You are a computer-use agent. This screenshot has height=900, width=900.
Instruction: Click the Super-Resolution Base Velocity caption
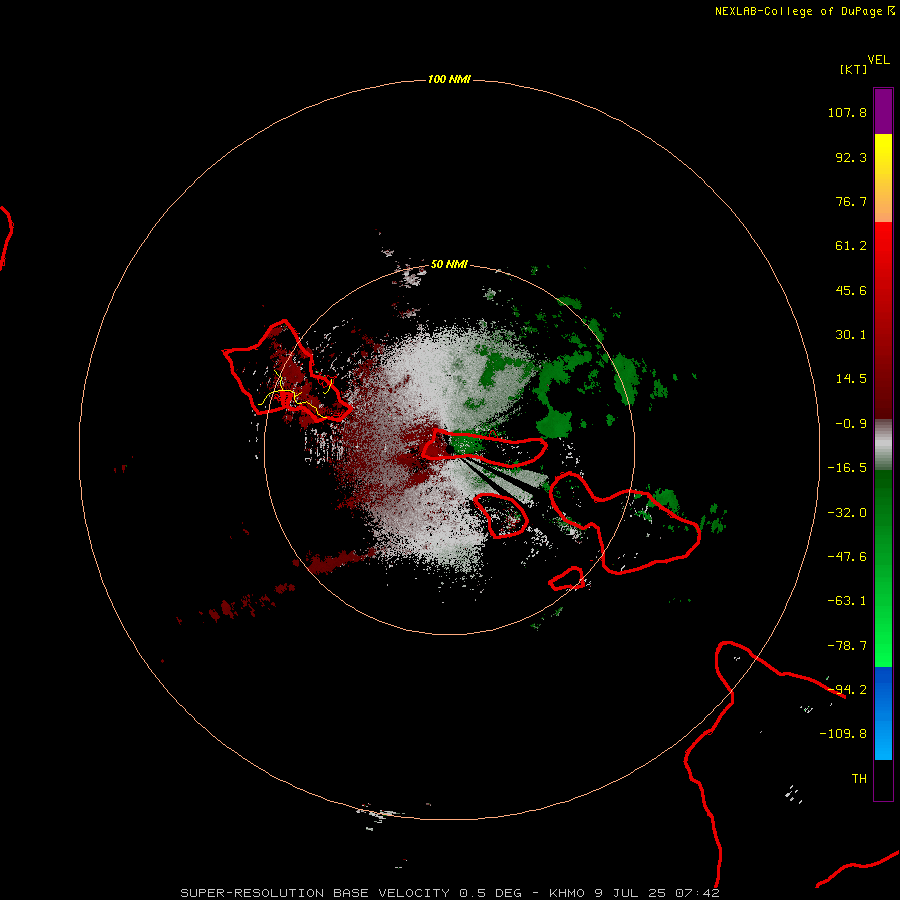pos(450,893)
